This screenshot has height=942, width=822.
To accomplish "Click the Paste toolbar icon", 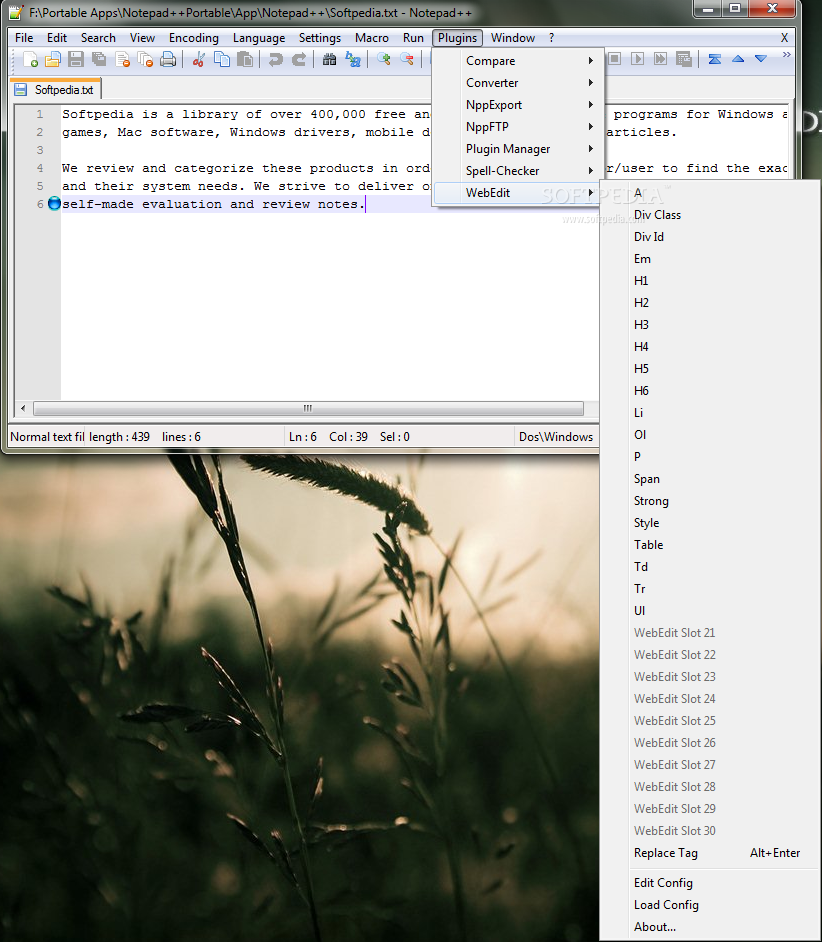I will pyautogui.click(x=245, y=59).
